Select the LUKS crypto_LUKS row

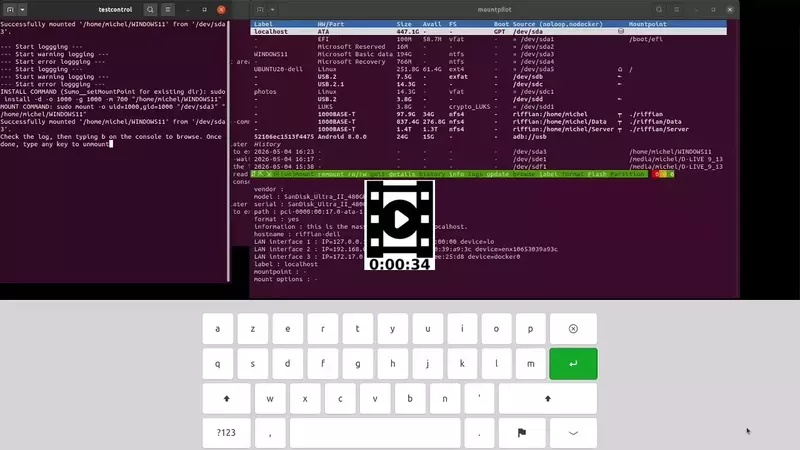488,107
